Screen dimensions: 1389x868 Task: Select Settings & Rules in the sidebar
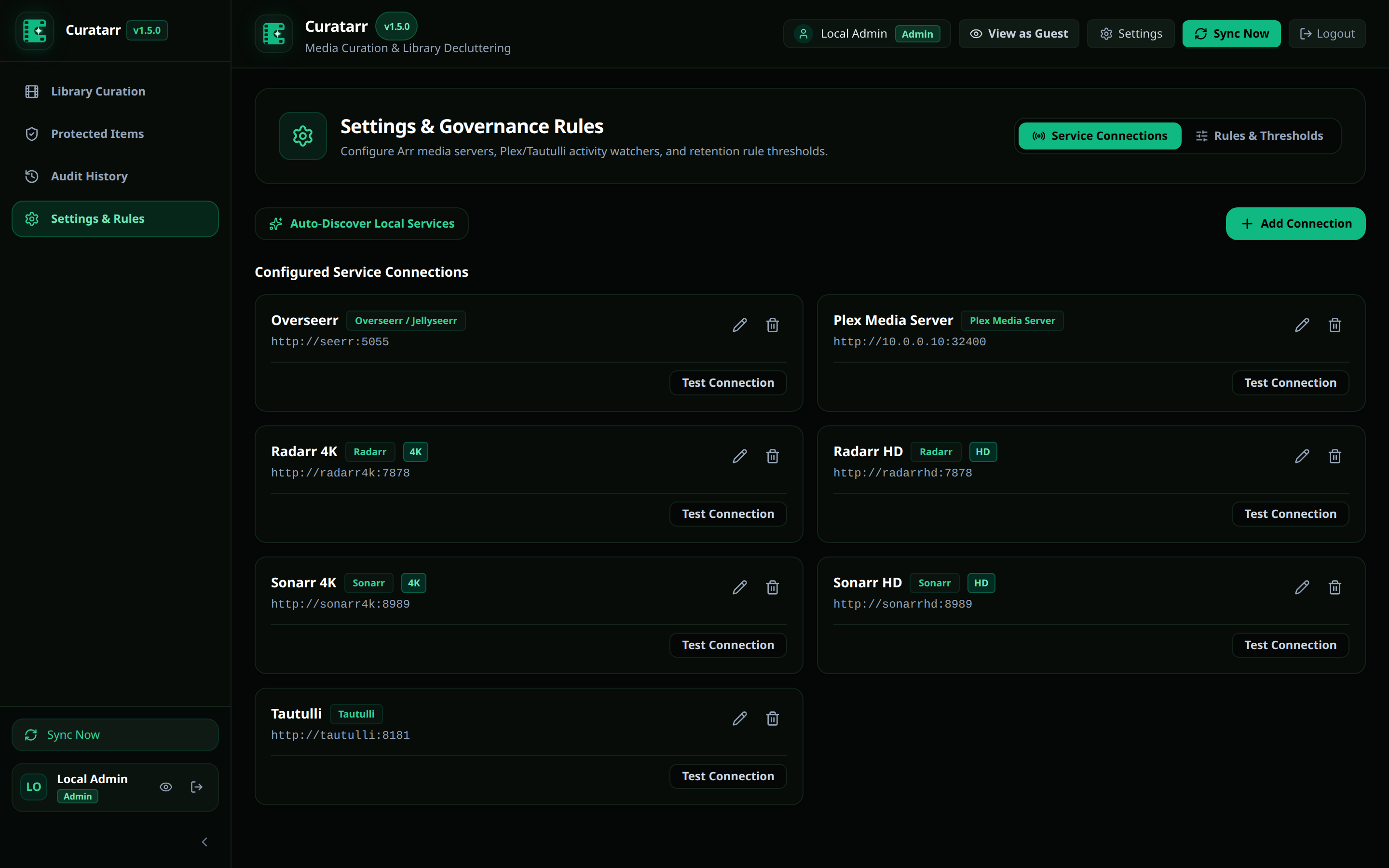coord(115,219)
